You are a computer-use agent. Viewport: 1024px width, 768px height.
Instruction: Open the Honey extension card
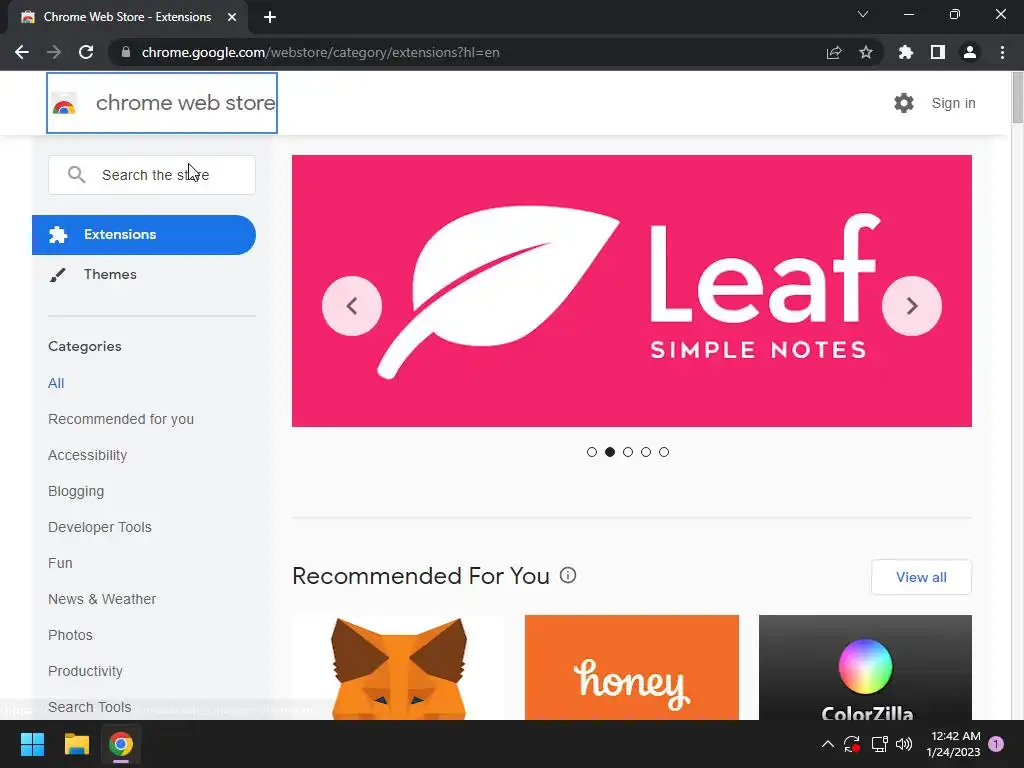coord(632,667)
